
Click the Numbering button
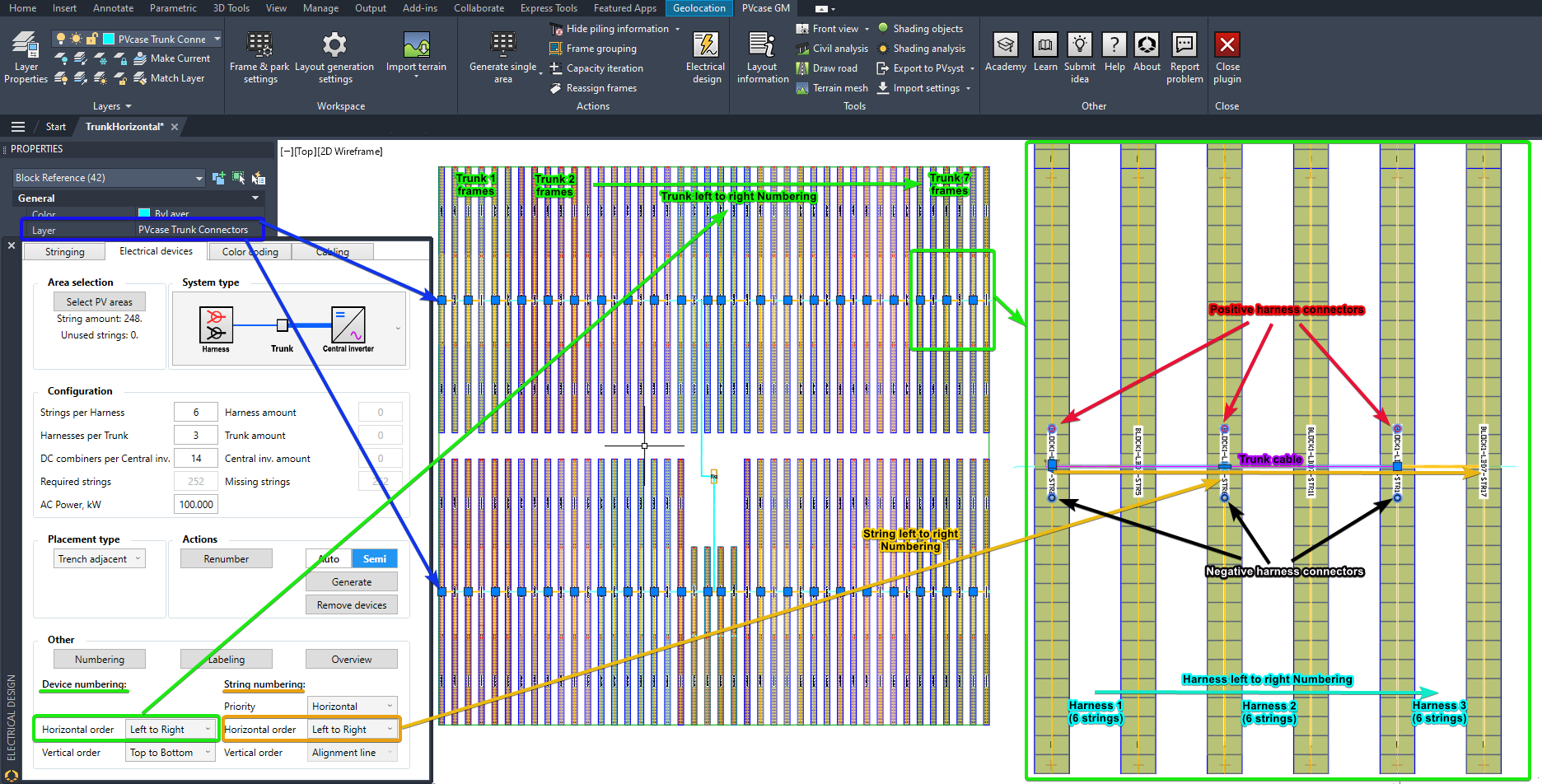[x=100, y=659]
